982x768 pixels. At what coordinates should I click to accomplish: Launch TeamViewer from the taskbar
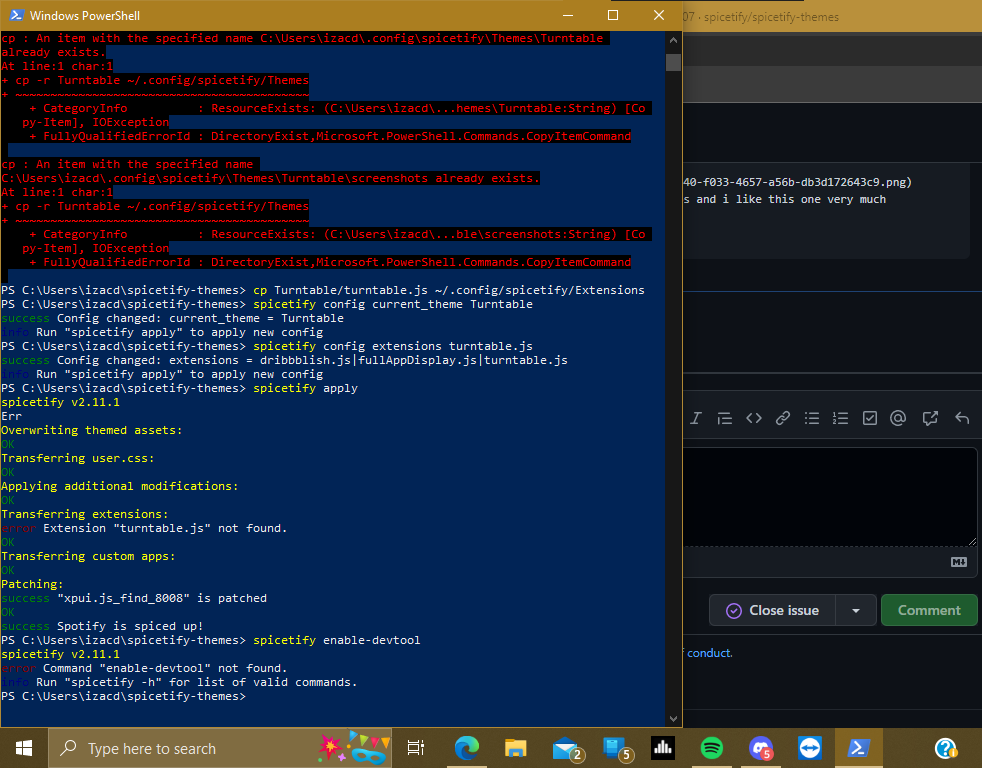tap(809, 748)
